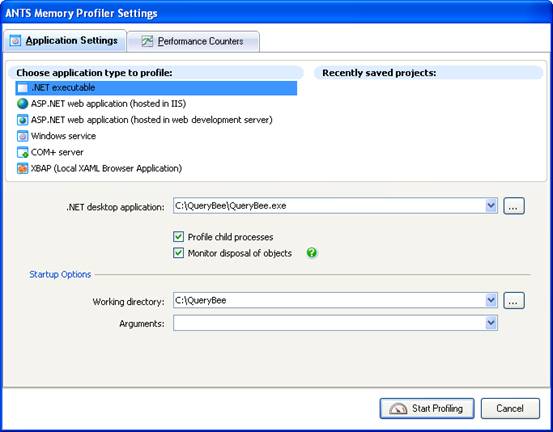The image size is (553, 432).
Task: Expand the .NET desktop application dropdown
Action: pyautogui.click(x=491, y=206)
